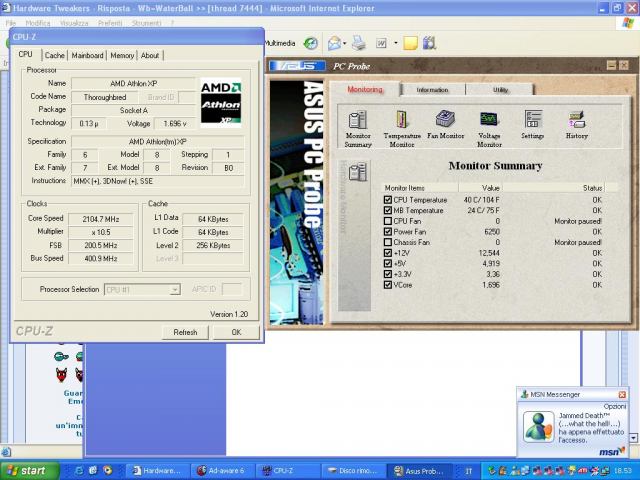Switch to the Mainboard tab in CPU-Z
640x480 pixels.
[87, 55]
